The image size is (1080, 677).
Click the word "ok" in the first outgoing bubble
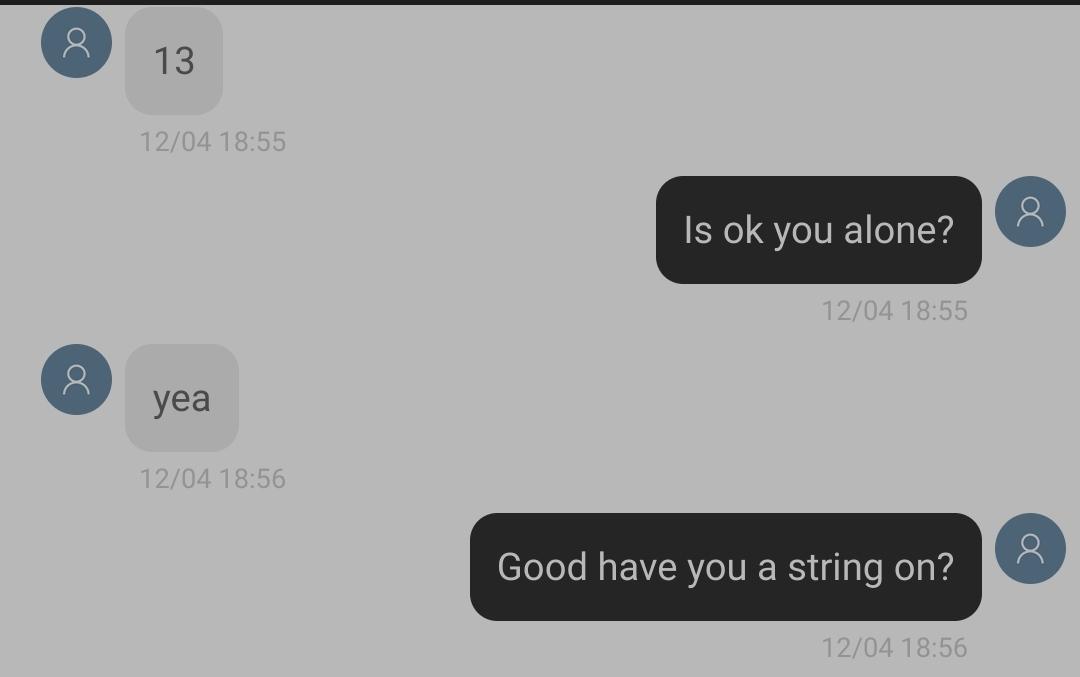743,230
